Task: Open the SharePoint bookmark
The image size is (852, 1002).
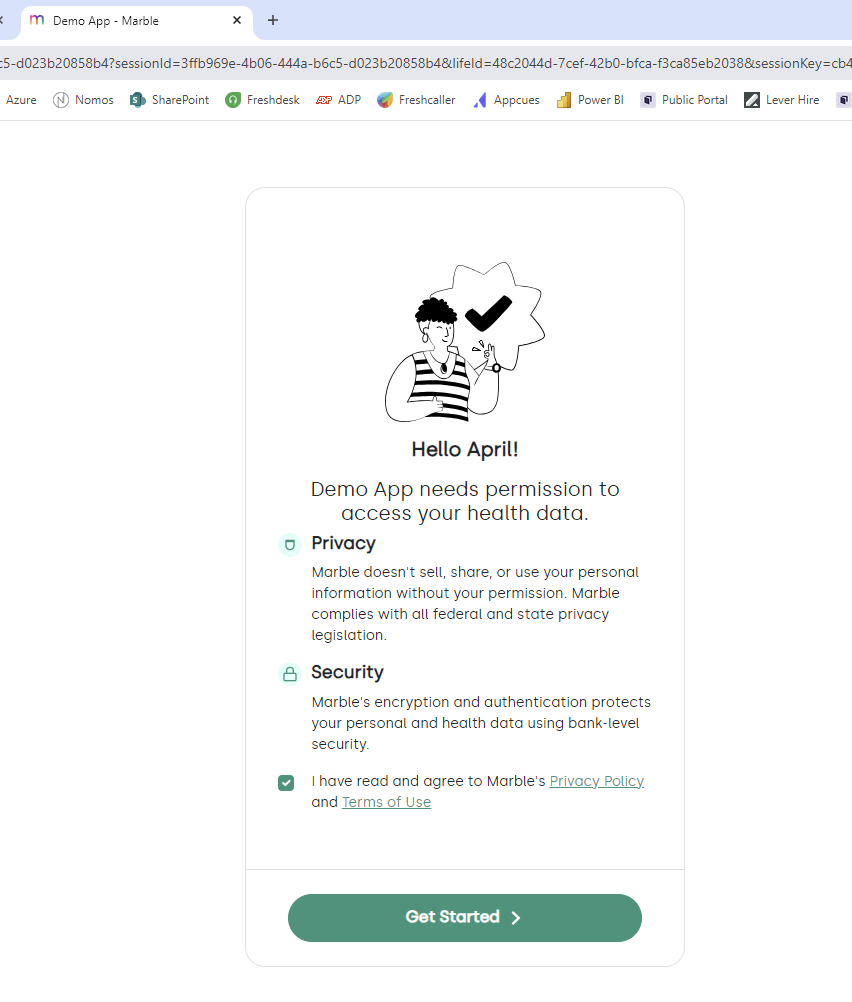Action: (169, 100)
